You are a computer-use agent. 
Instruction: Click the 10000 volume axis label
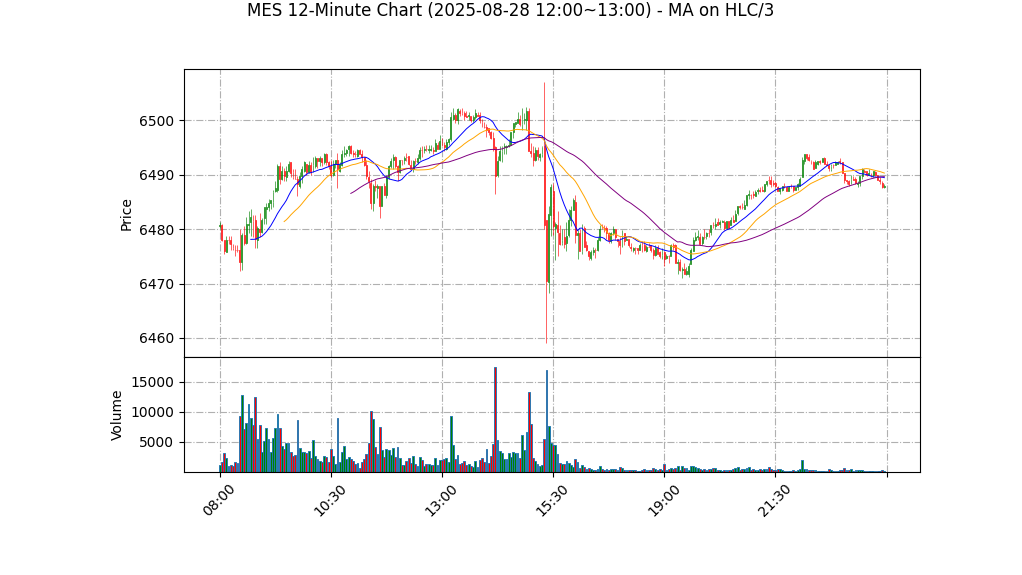point(153,413)
